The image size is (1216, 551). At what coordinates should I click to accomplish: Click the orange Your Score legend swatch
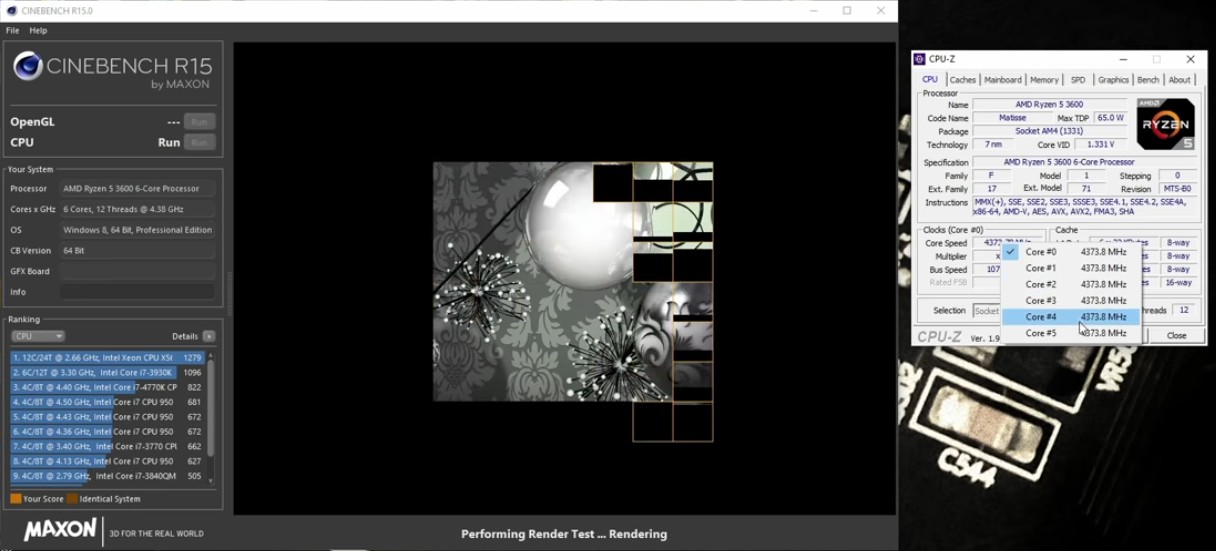[x=16, y=499]
